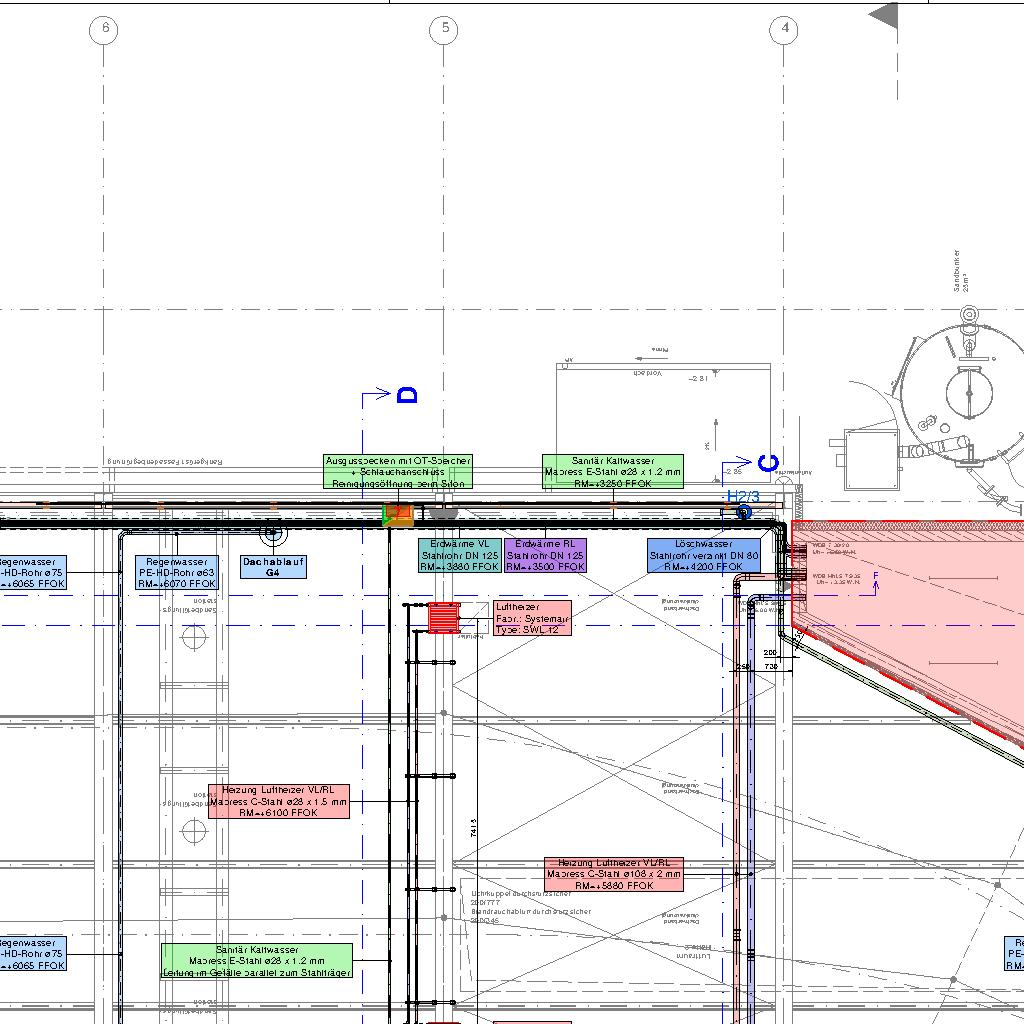The width and height of the screenshot is (1024, 1024).
Task: Click the Dachablauf G4 label
Action: 273,567
